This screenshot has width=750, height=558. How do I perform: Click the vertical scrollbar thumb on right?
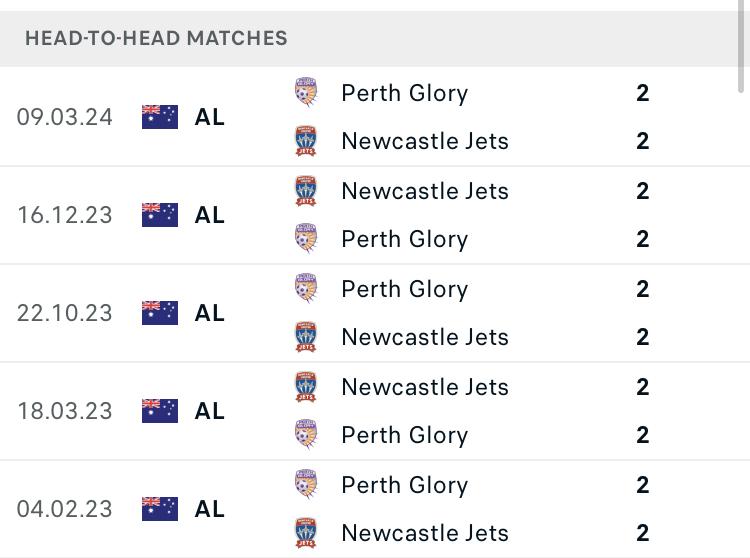click(x=740, y=45)
